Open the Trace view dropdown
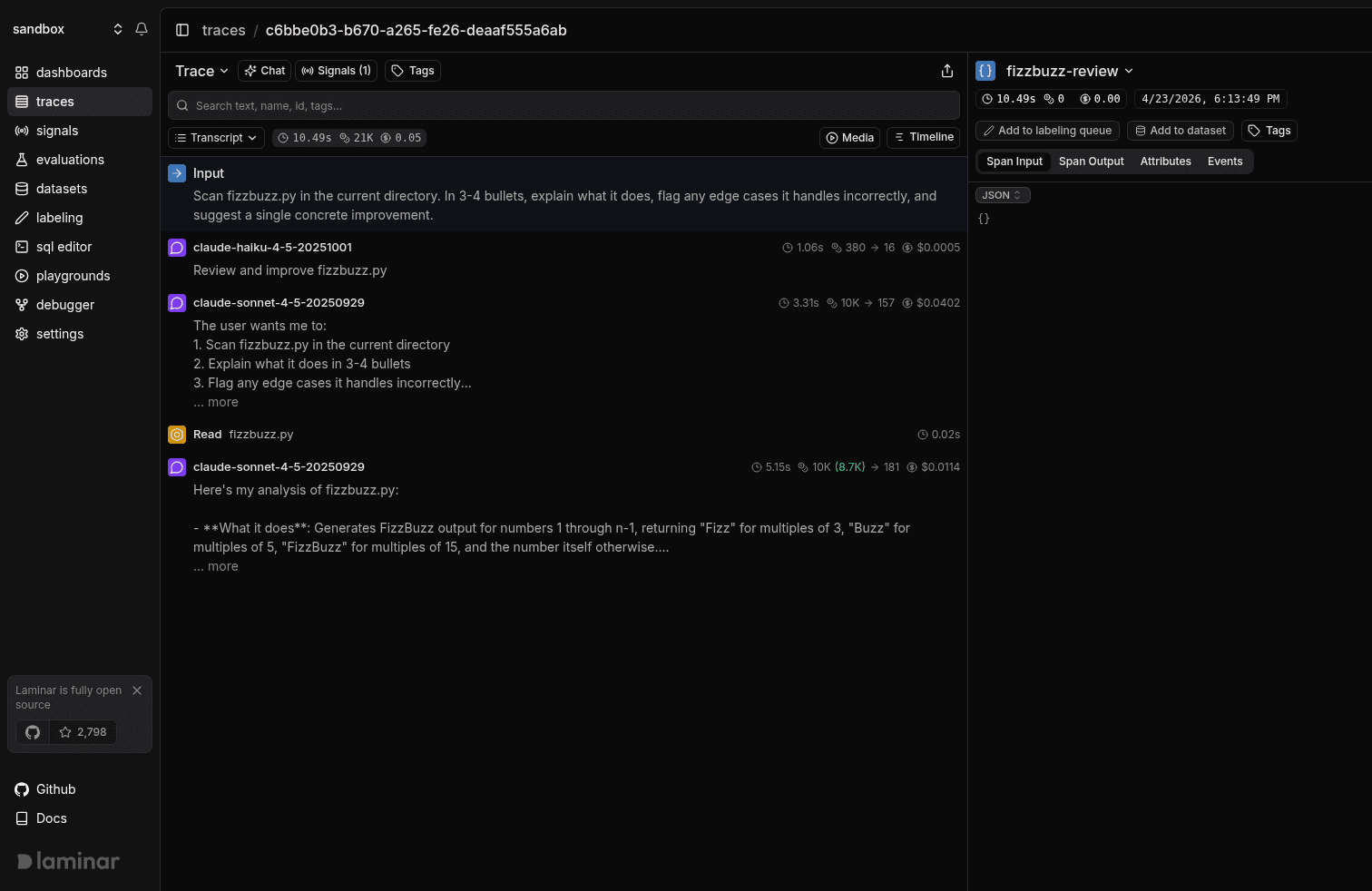Image resolution: width=1372 pixels, height=891 pixels. 201,71
